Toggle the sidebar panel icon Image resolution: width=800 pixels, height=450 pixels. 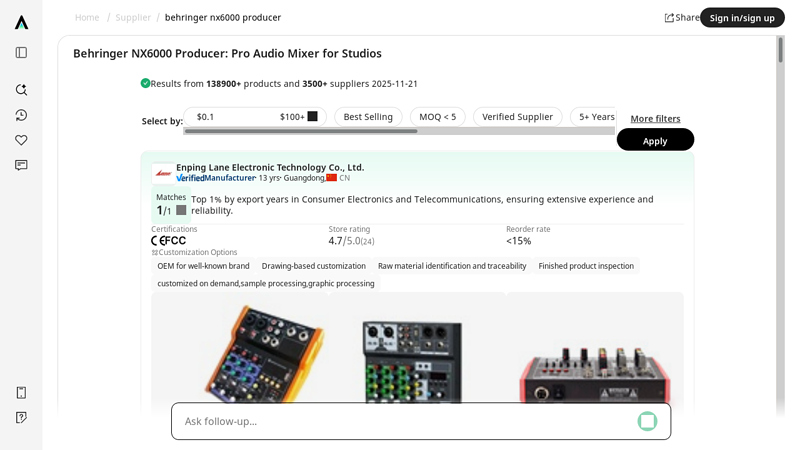tap(21, 53)
